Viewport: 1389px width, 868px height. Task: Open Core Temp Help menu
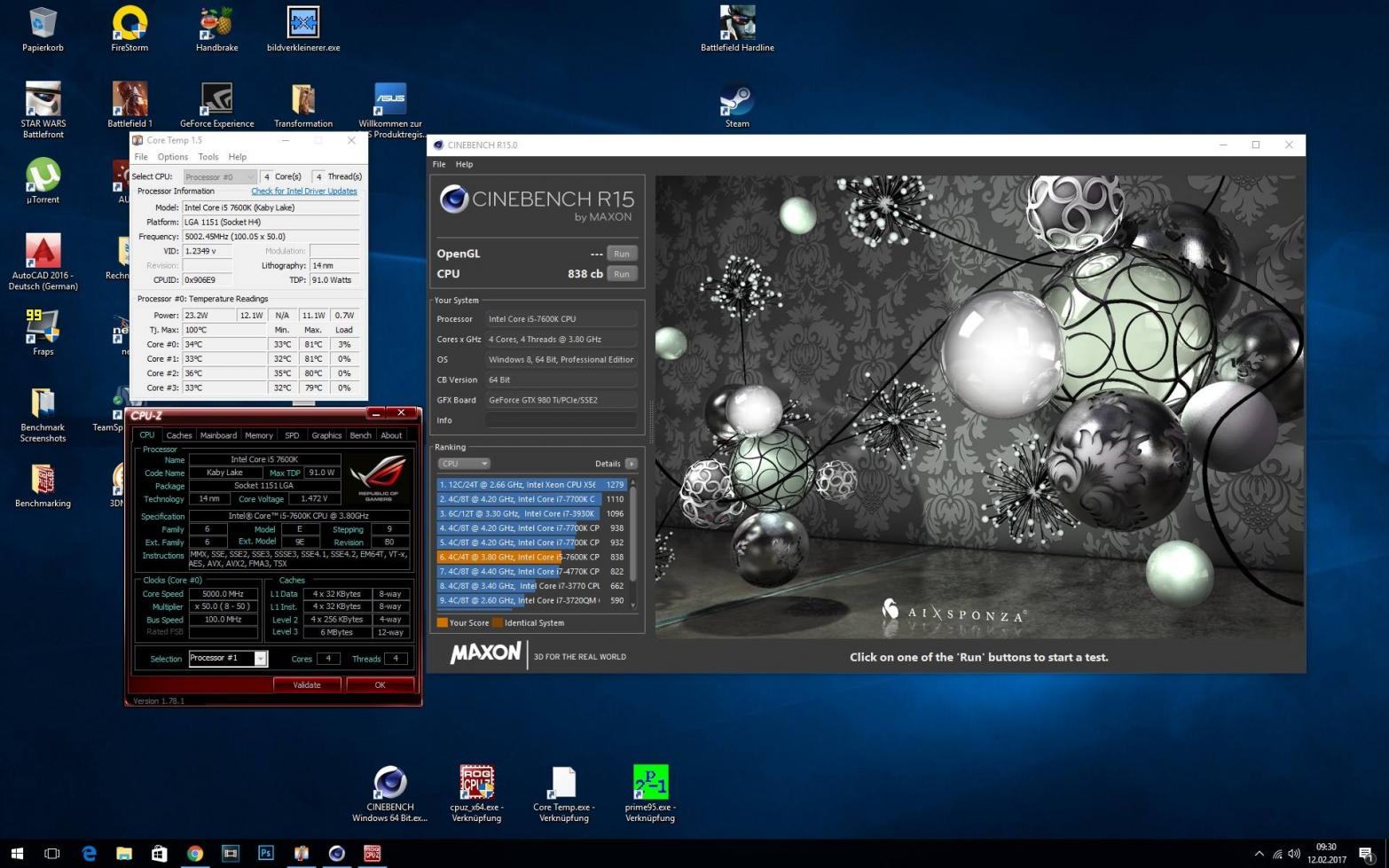point(238,157)
